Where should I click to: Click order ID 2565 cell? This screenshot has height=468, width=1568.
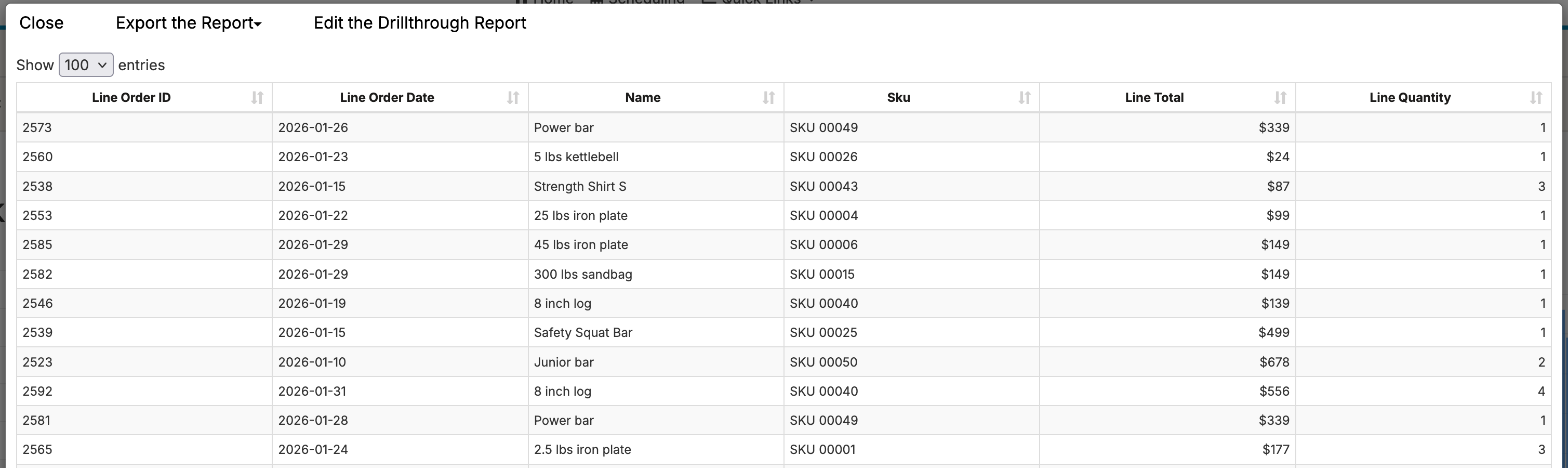(x=37, y=450)
